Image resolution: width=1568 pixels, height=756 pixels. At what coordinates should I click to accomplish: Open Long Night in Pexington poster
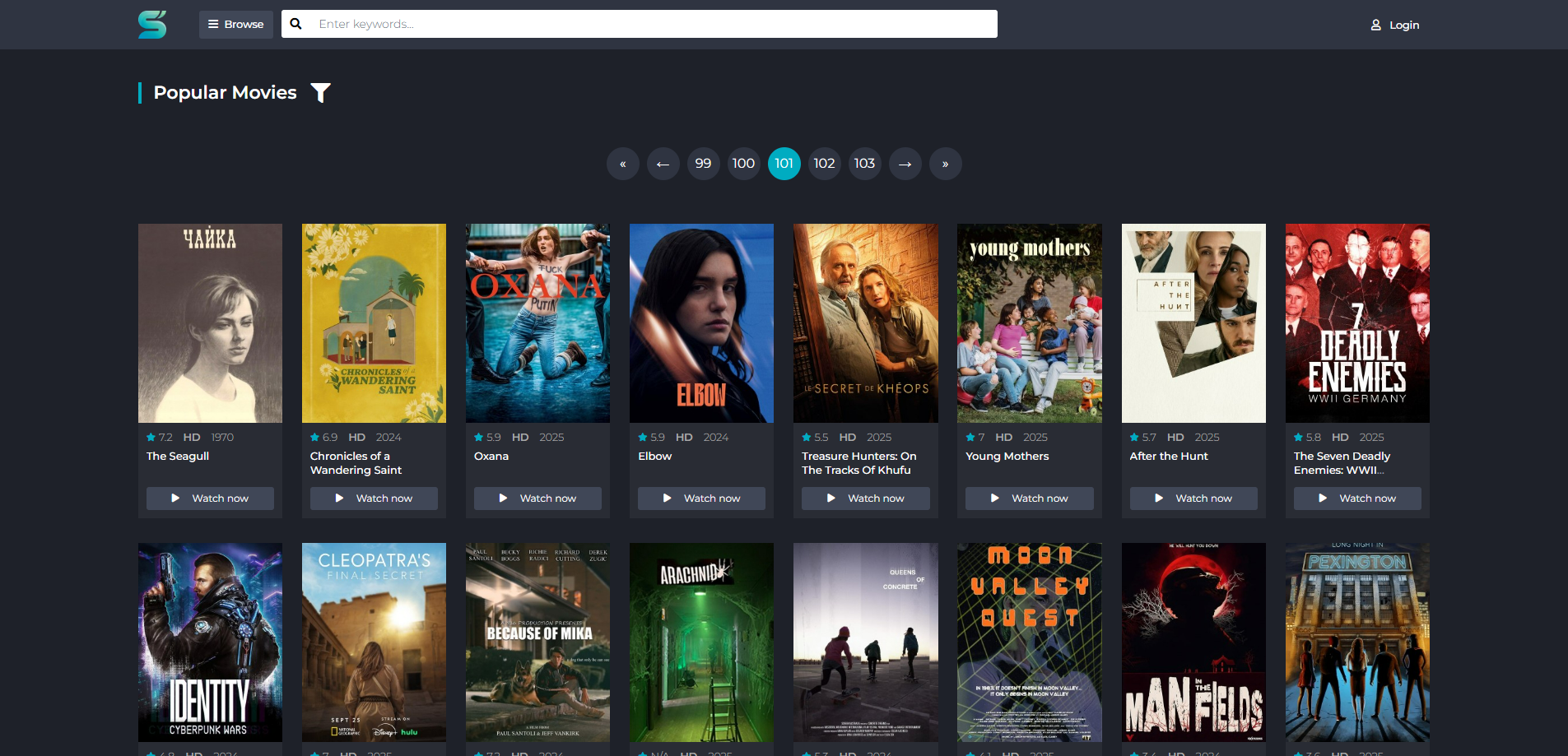(x=1357, y=642)
